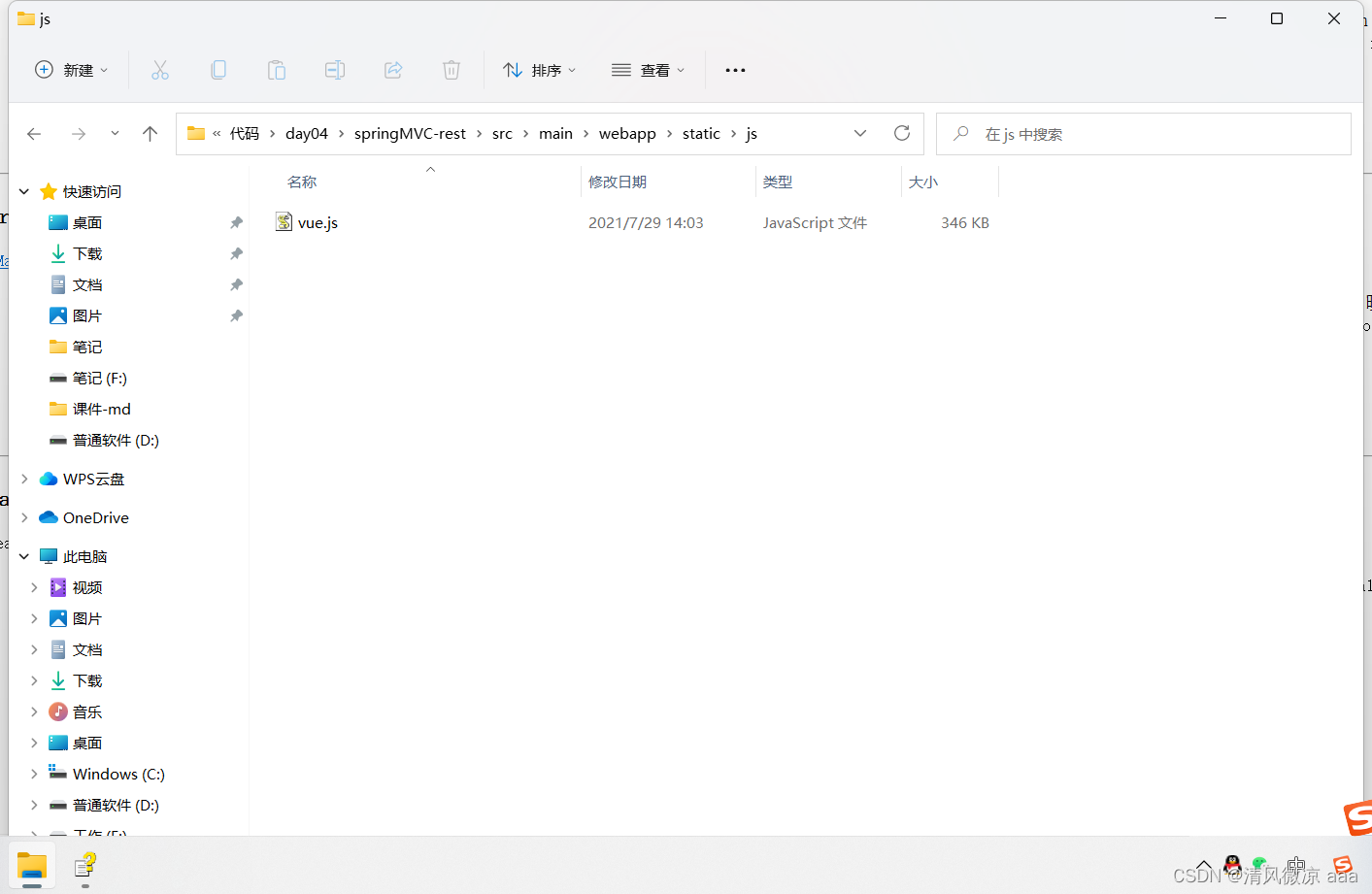Click the folder icon in address bar
This screenshot has height=894, width=1372.
[196, 133]
